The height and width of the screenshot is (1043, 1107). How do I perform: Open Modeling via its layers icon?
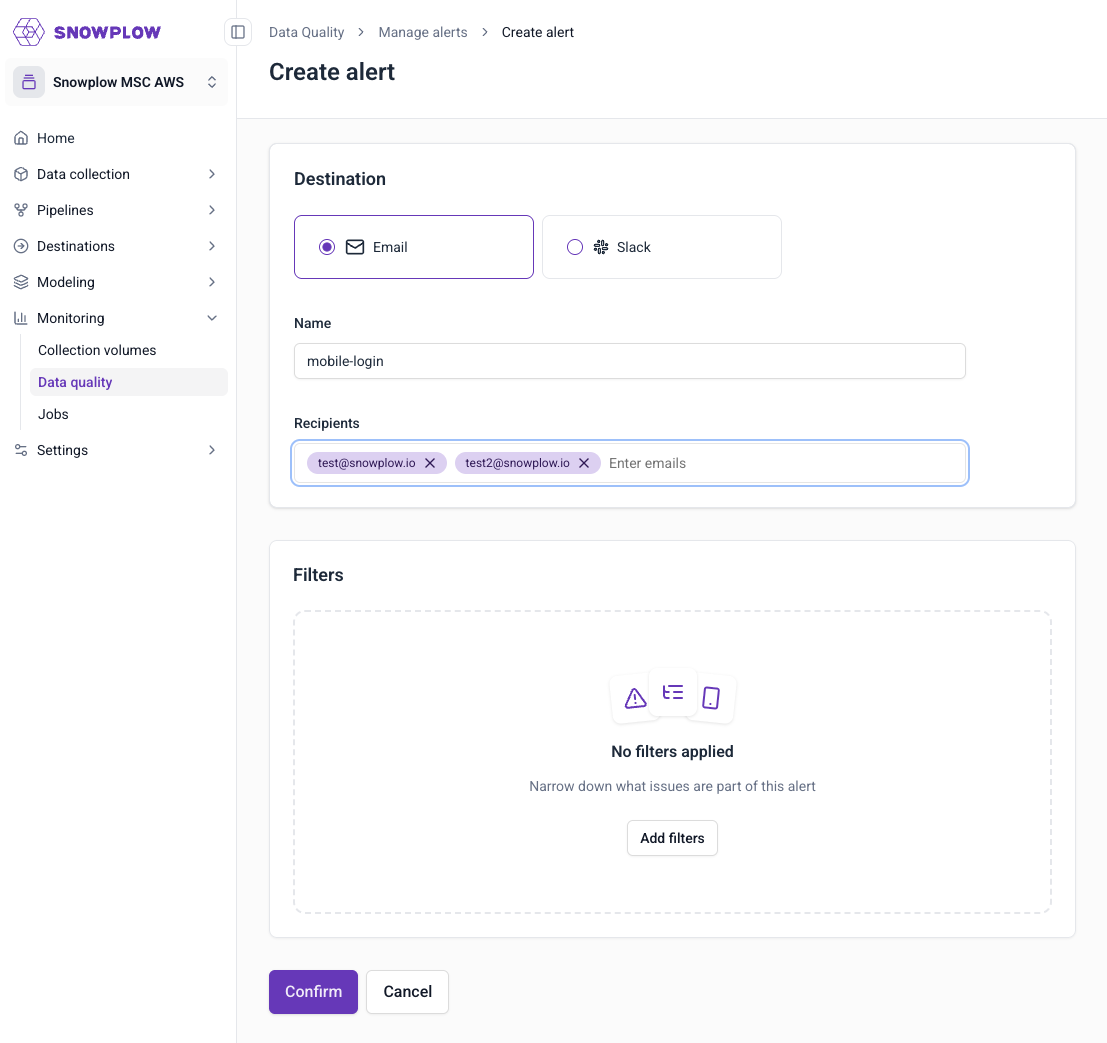(x=21, y=281)
